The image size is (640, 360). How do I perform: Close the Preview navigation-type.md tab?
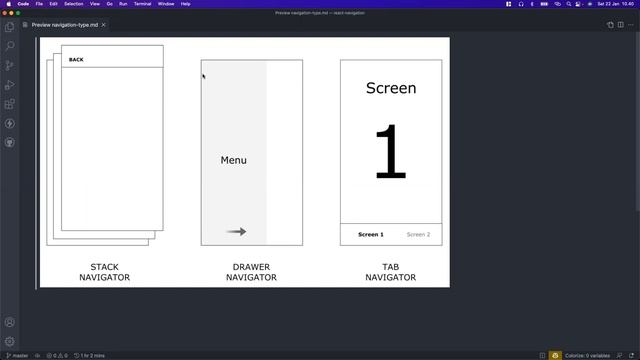click(104, 25)
